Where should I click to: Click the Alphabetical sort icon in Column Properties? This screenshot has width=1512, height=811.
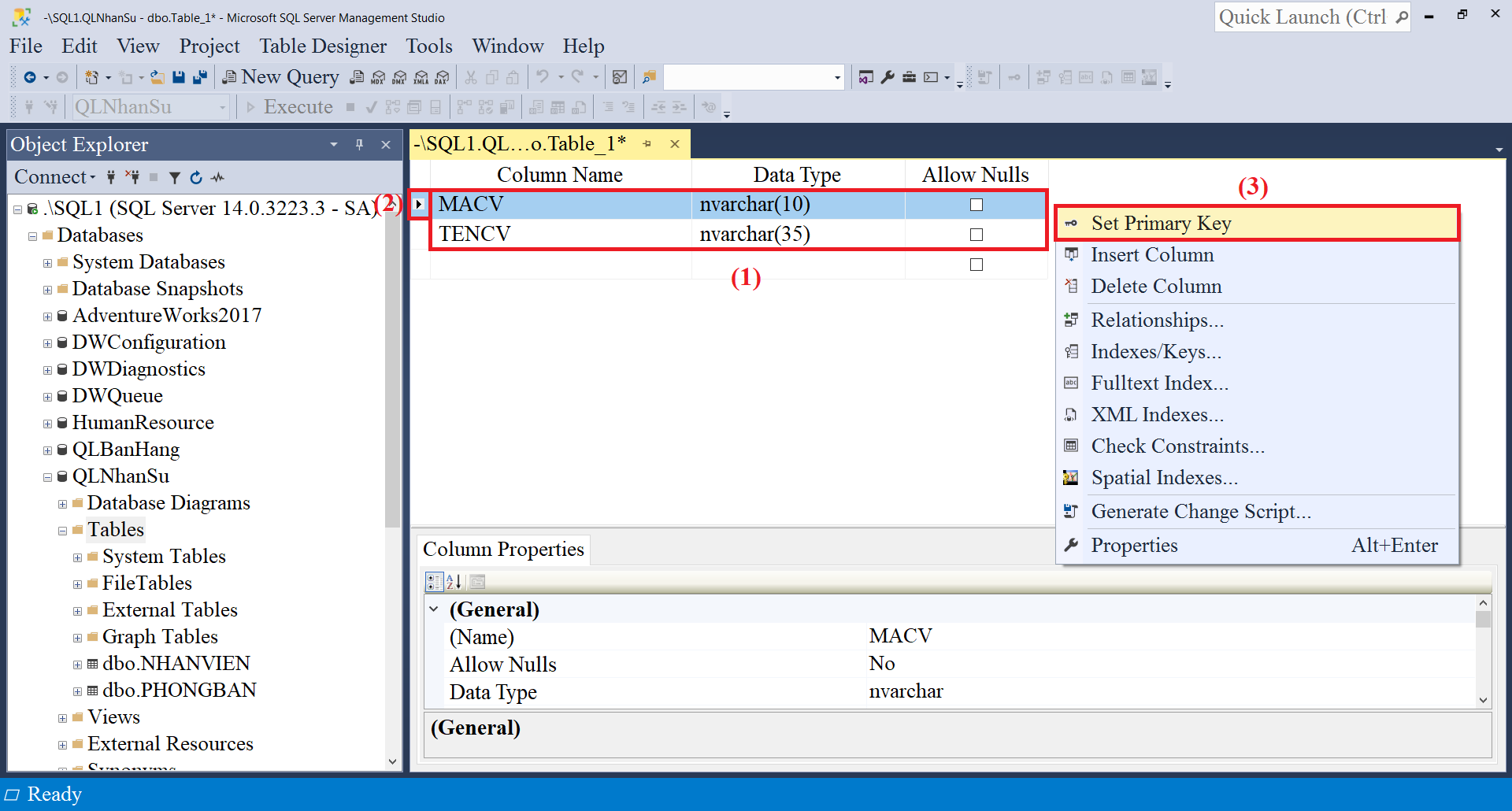pyautogui.click(x=454, y=582)
